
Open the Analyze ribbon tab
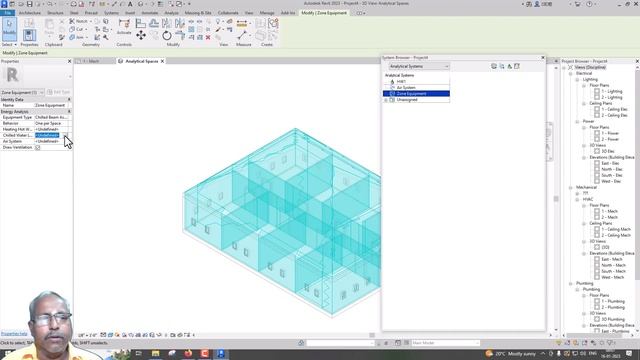(x=171, y=13)
